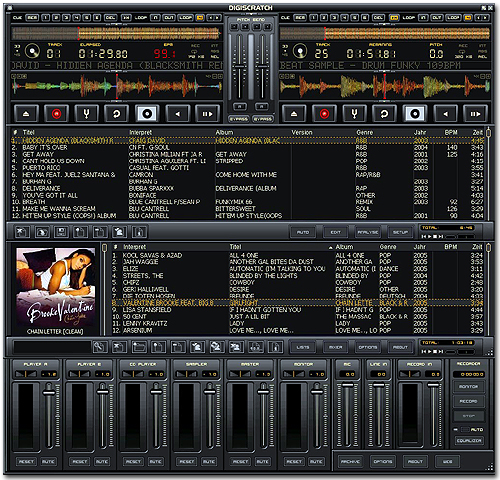
Task: Click the left deck's reverse play arrow
Action: point(178,114)
